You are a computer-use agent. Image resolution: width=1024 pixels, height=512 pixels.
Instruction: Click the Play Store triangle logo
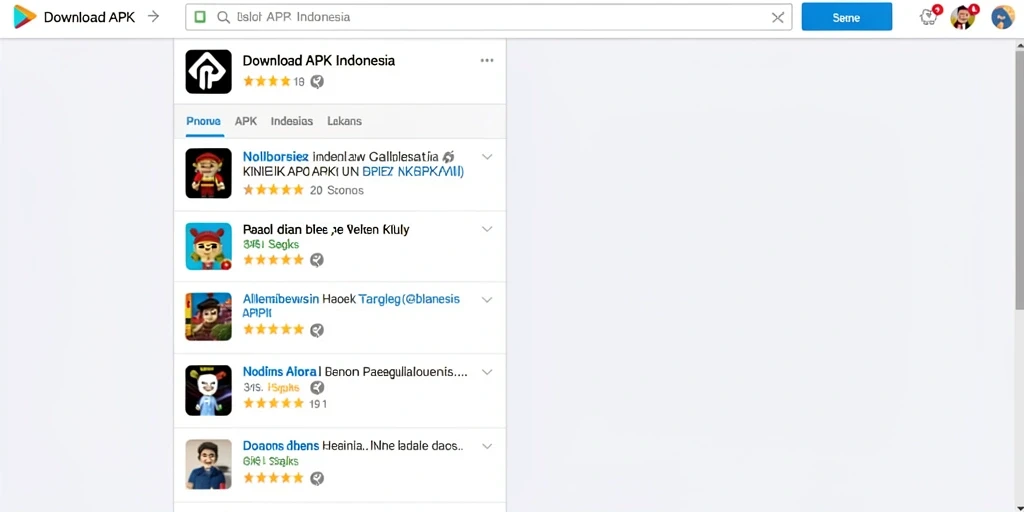25,17
